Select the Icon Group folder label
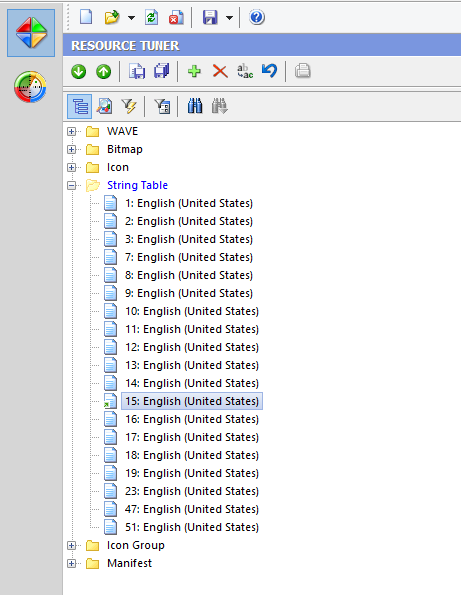 pyautogui.click(x=136, y=545)
